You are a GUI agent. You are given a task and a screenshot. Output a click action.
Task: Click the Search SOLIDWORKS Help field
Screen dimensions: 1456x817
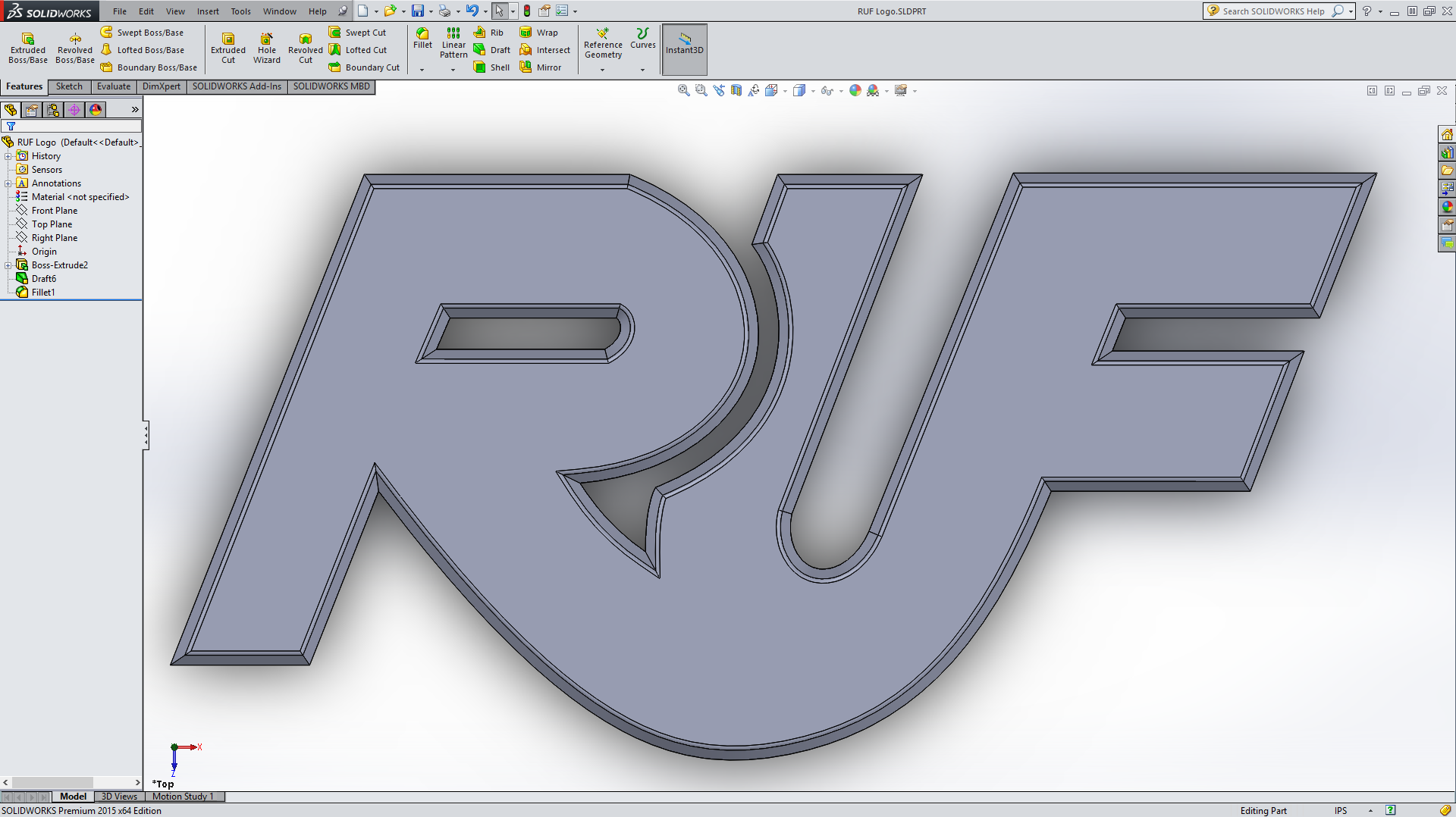(1273, 11)
